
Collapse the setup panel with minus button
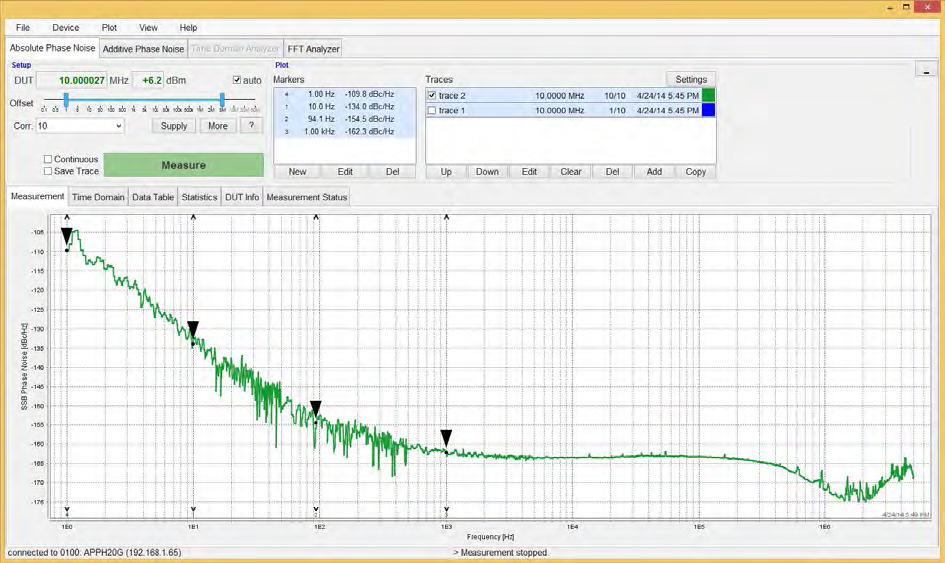tap(926, 69)
